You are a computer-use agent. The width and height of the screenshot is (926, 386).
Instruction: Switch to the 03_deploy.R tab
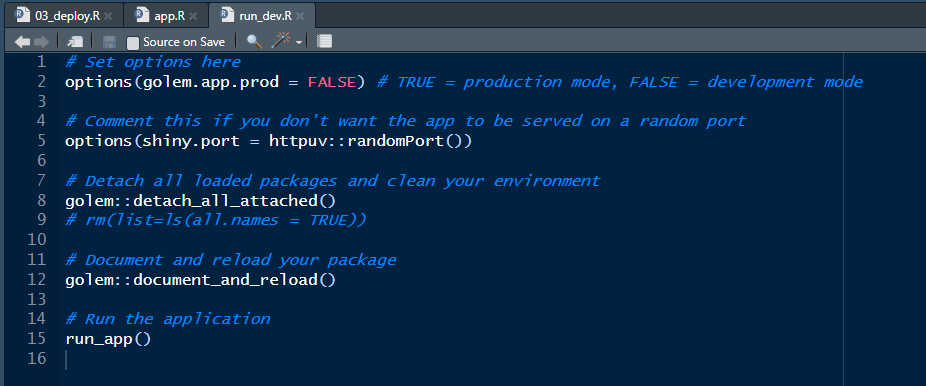(63, 16)
